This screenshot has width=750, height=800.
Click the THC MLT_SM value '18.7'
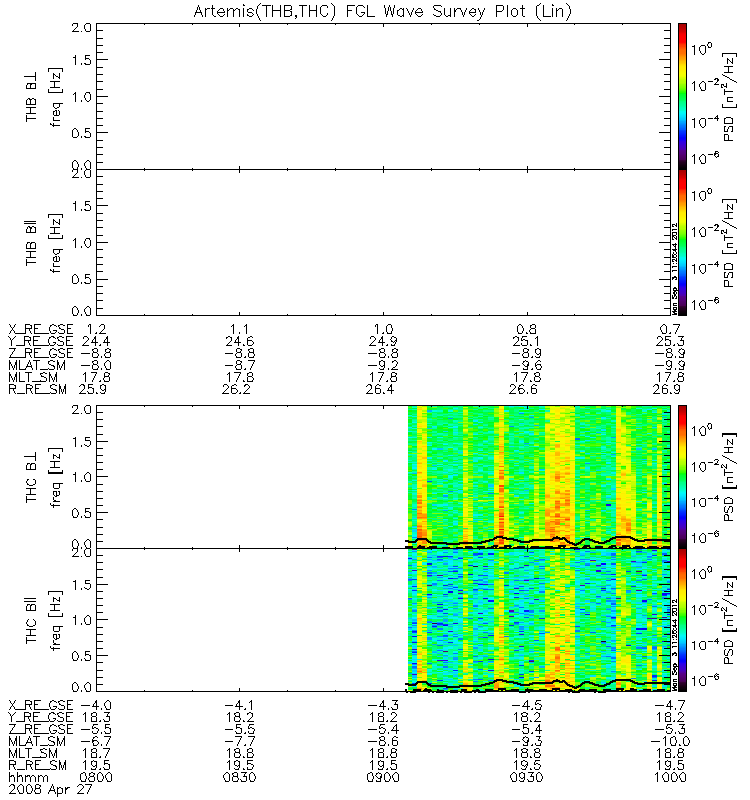(96, 754)
